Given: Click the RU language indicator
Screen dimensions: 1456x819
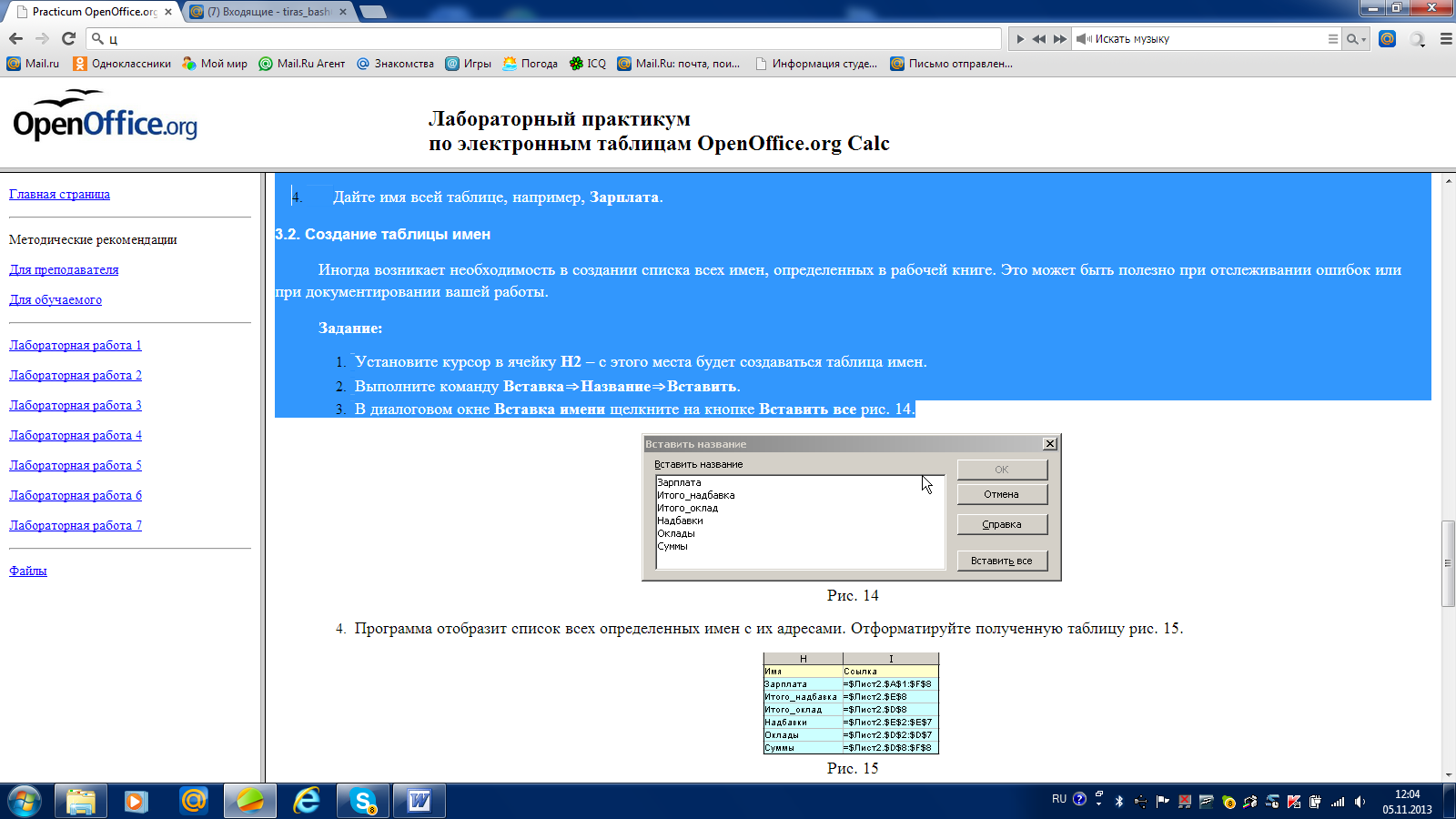Looking at the screenshot, I should pyautogui.click(x=1059, y=799).
